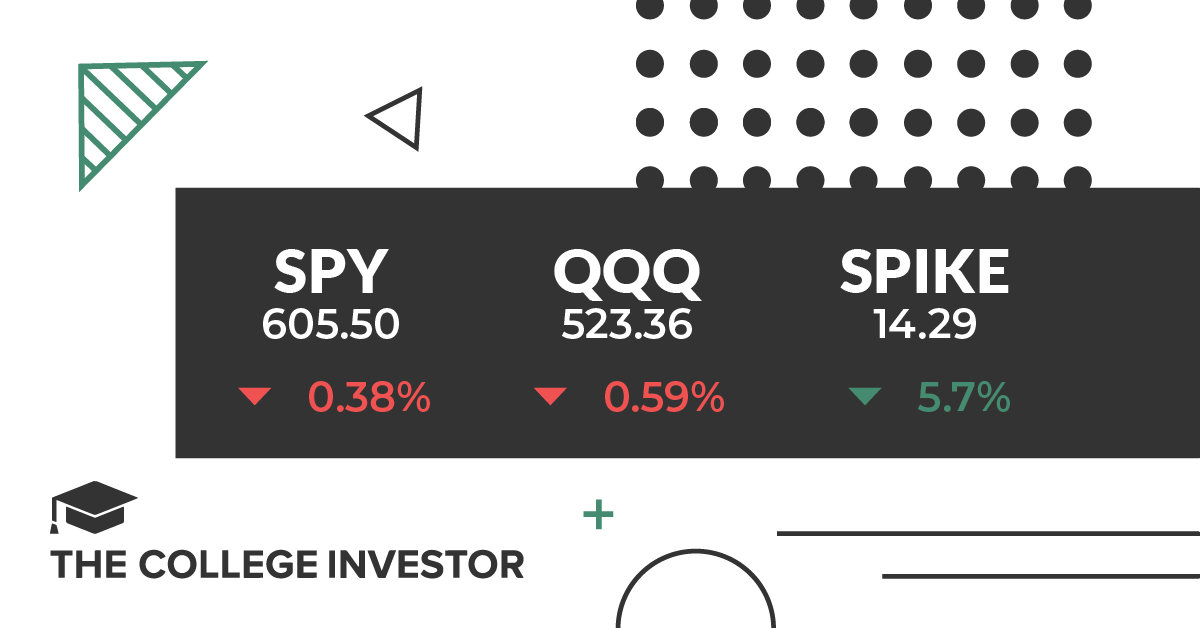Click the outlined semicircle at the bottom
1200x628 pixels.
pos(695,588)
